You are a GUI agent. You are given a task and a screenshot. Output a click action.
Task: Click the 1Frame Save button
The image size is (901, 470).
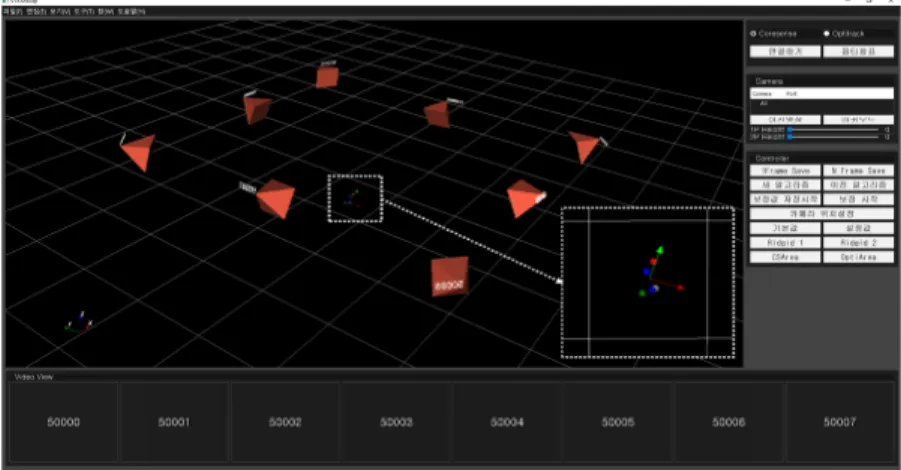pos(785,171)
